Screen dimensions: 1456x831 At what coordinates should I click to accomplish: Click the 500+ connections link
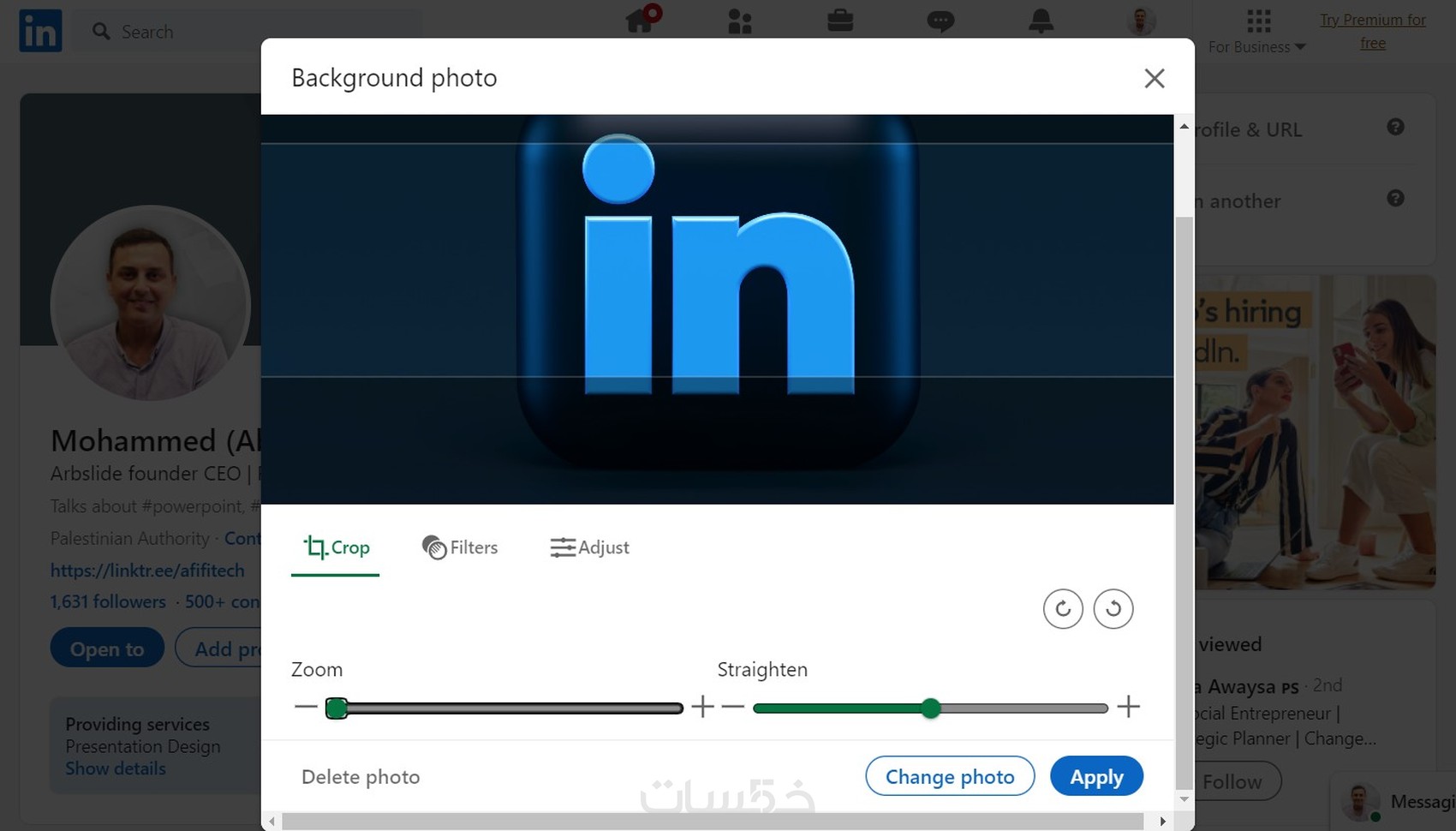click(x=223, y=601)
